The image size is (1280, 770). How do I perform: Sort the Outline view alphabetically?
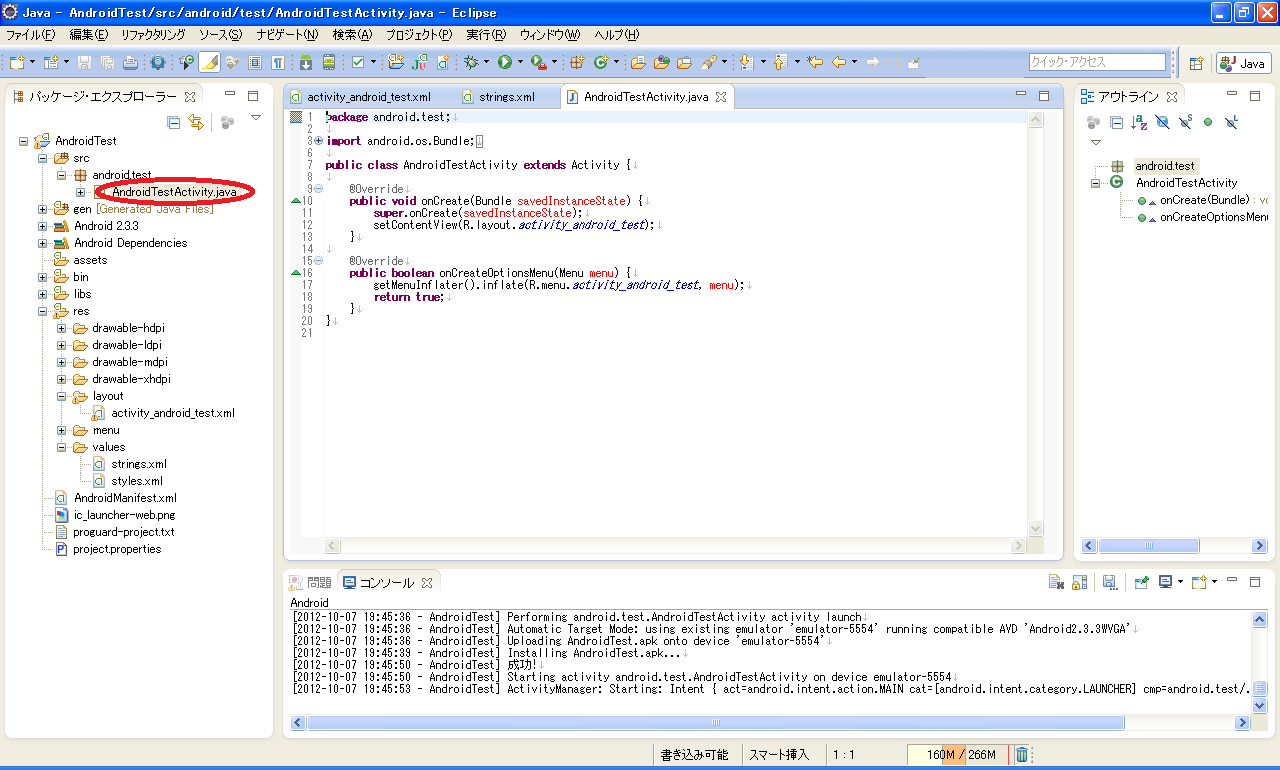tap(1138, 122)
